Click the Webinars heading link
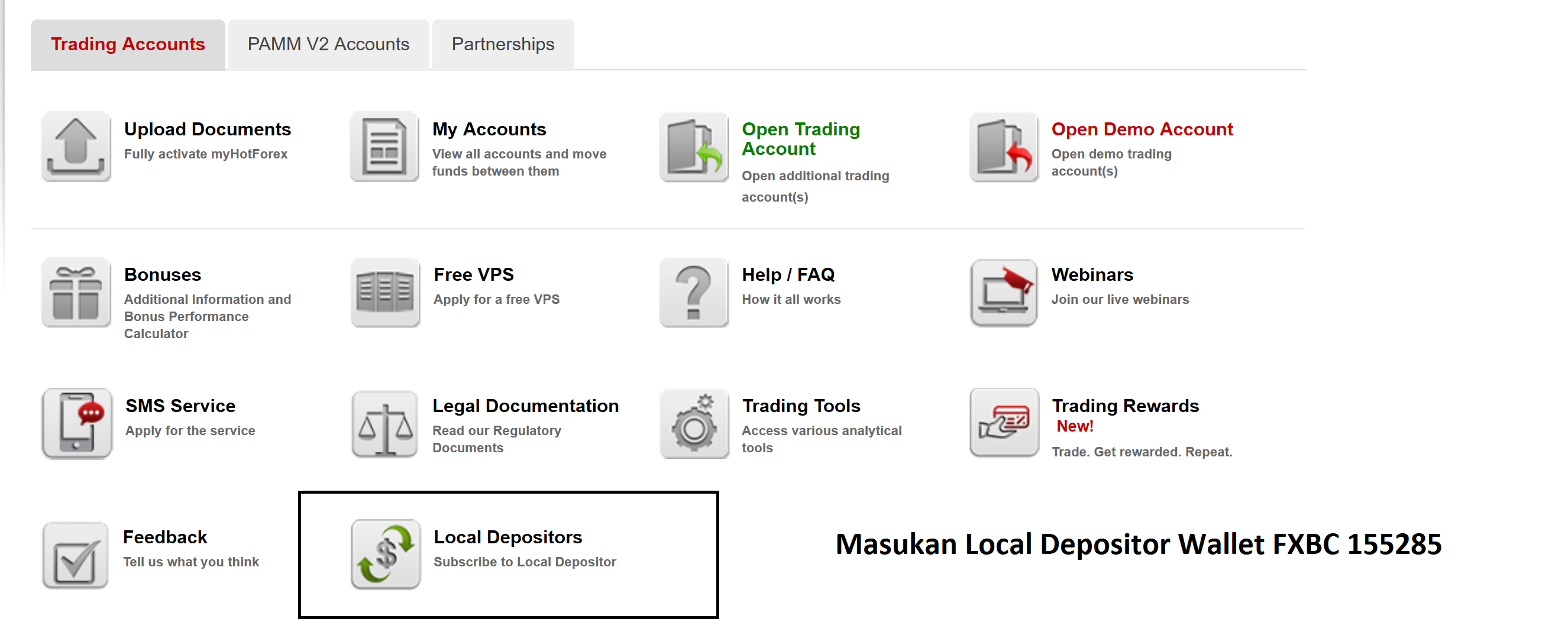1568x632 pixels. click(x=1092, y=274)
